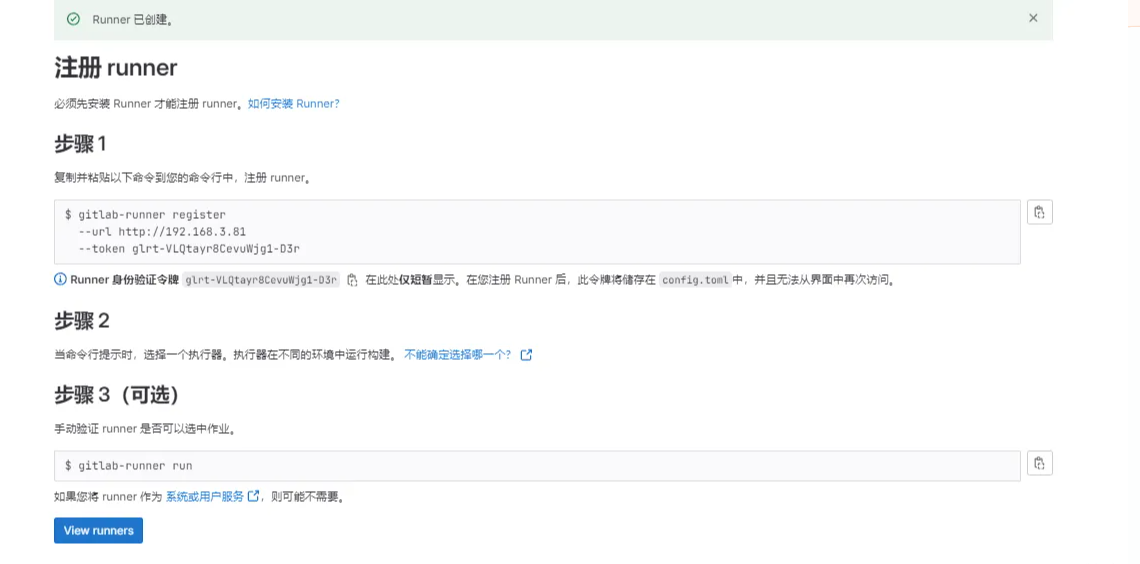The image size is (1140, 564).
Task: Copy the runner authentication token inline
Action: (x=352, y=280)
